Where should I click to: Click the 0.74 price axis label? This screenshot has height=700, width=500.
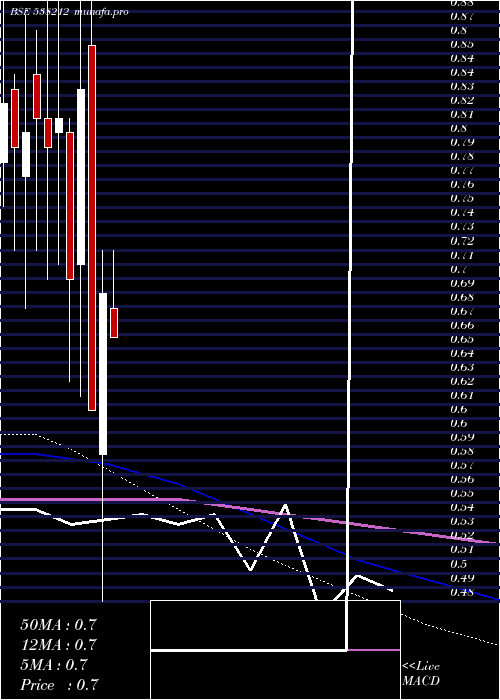click(x=462, y=212)
